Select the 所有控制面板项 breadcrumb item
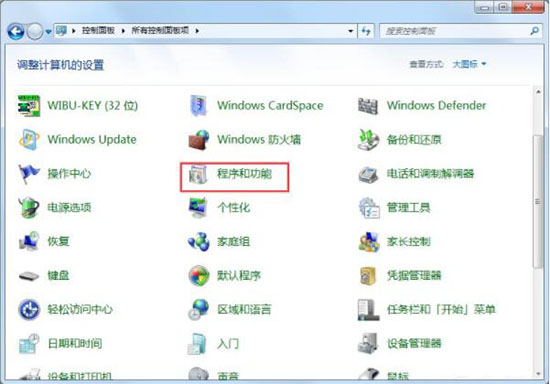 [x=160, y=31]
